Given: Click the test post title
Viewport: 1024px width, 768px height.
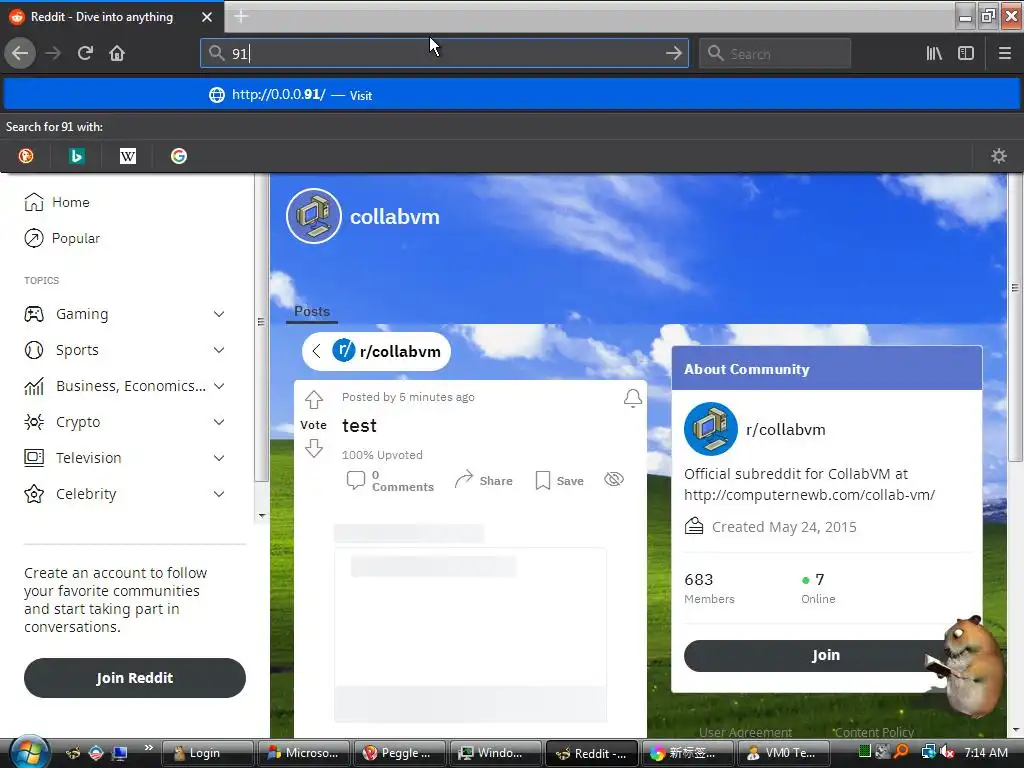Looking at the screenshot, I should click(359, 426).
